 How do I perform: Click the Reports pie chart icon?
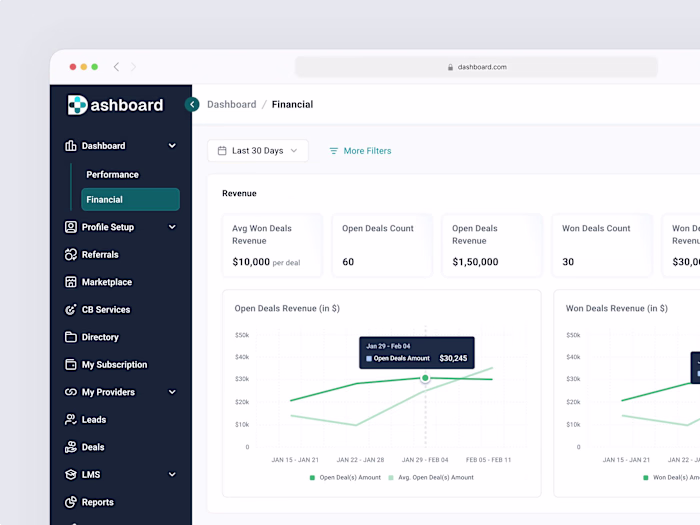pos(71,502)
